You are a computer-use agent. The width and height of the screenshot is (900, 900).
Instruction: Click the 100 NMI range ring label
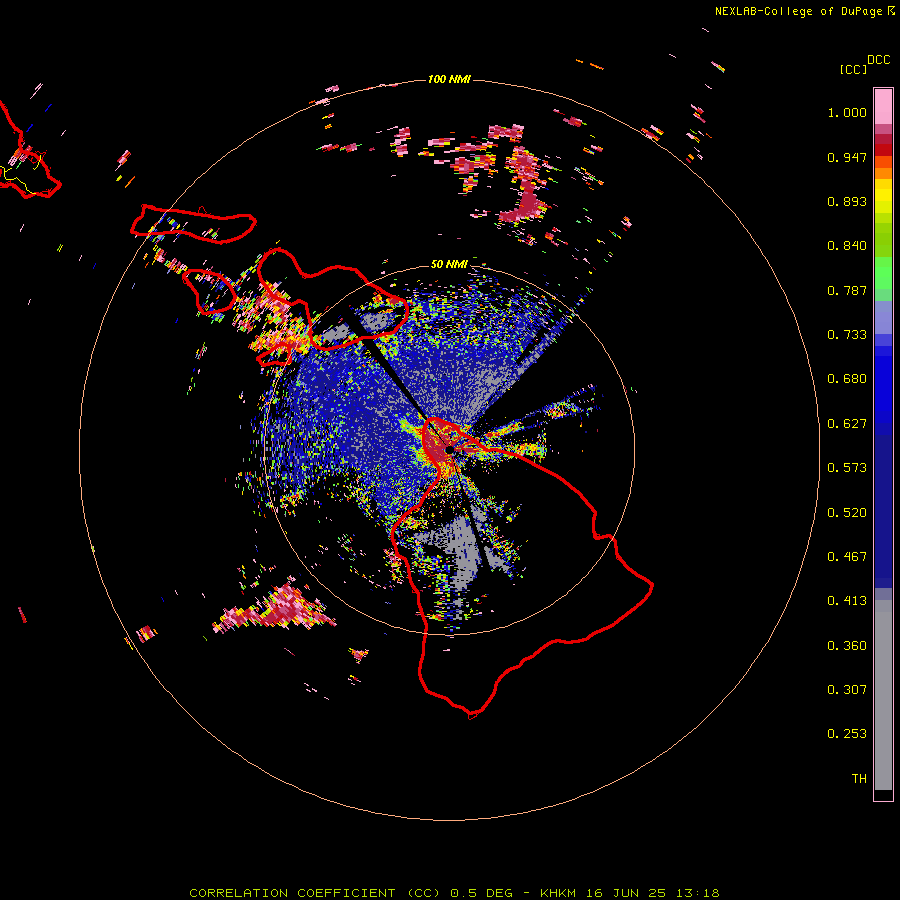449,79
